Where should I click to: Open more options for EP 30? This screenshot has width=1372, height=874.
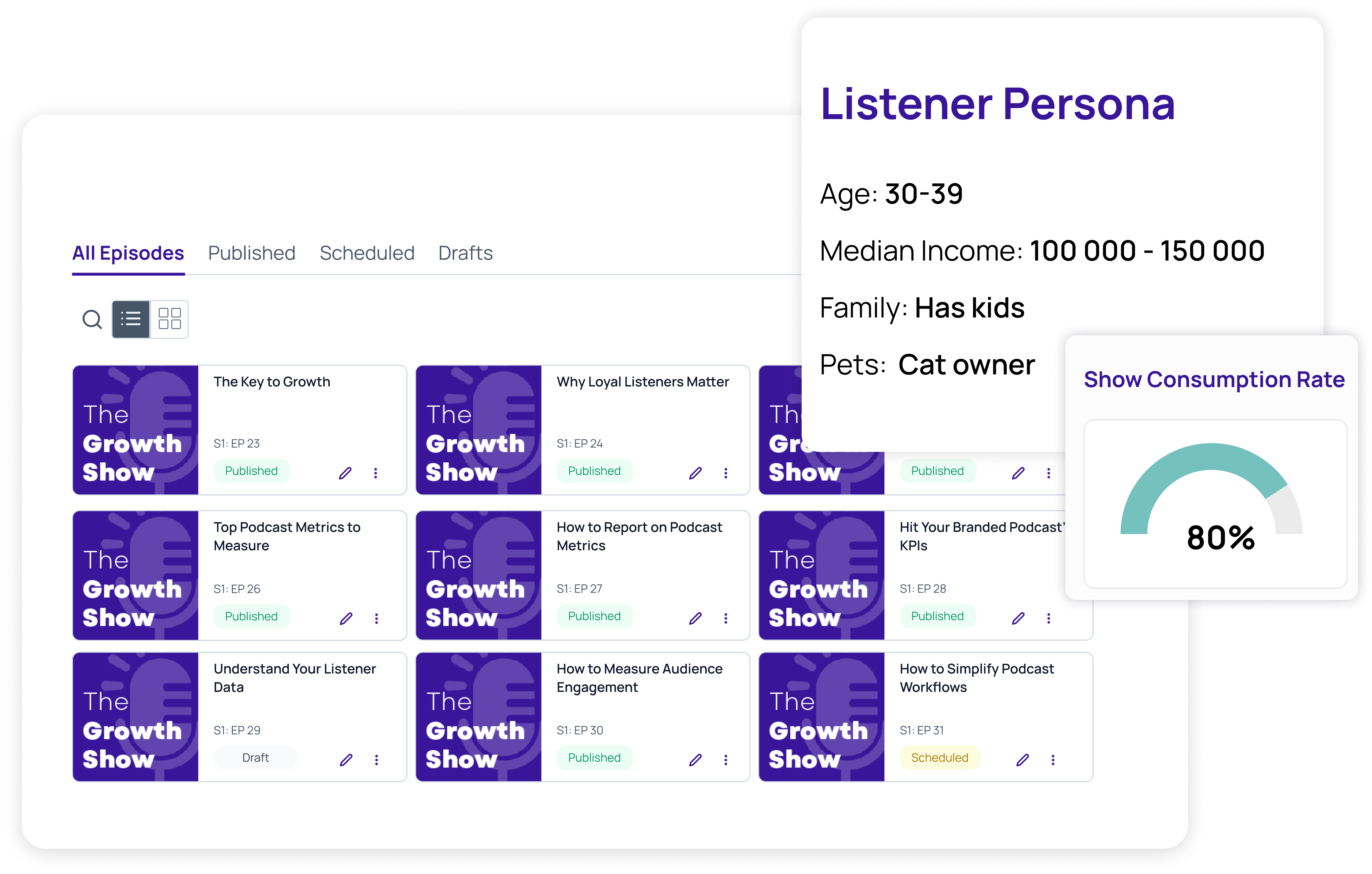click(x=725, y=760)
